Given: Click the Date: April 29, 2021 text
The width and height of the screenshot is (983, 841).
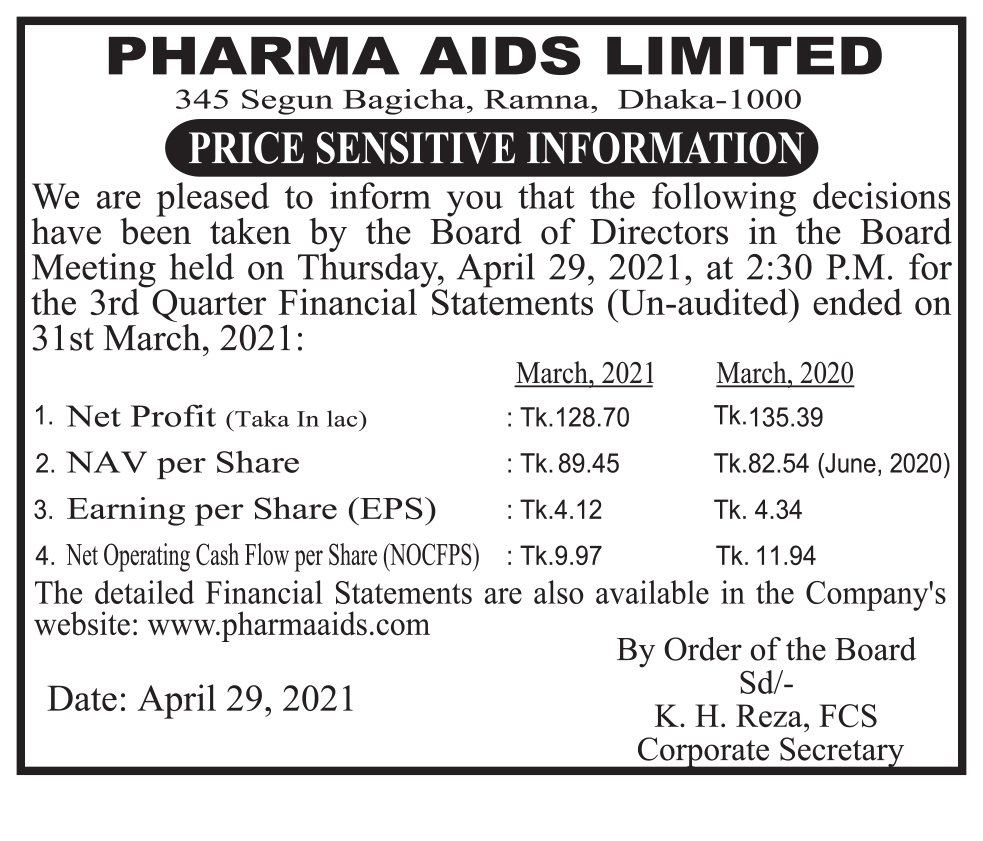Looking at the screenshot, I should (x=201, y=698).
